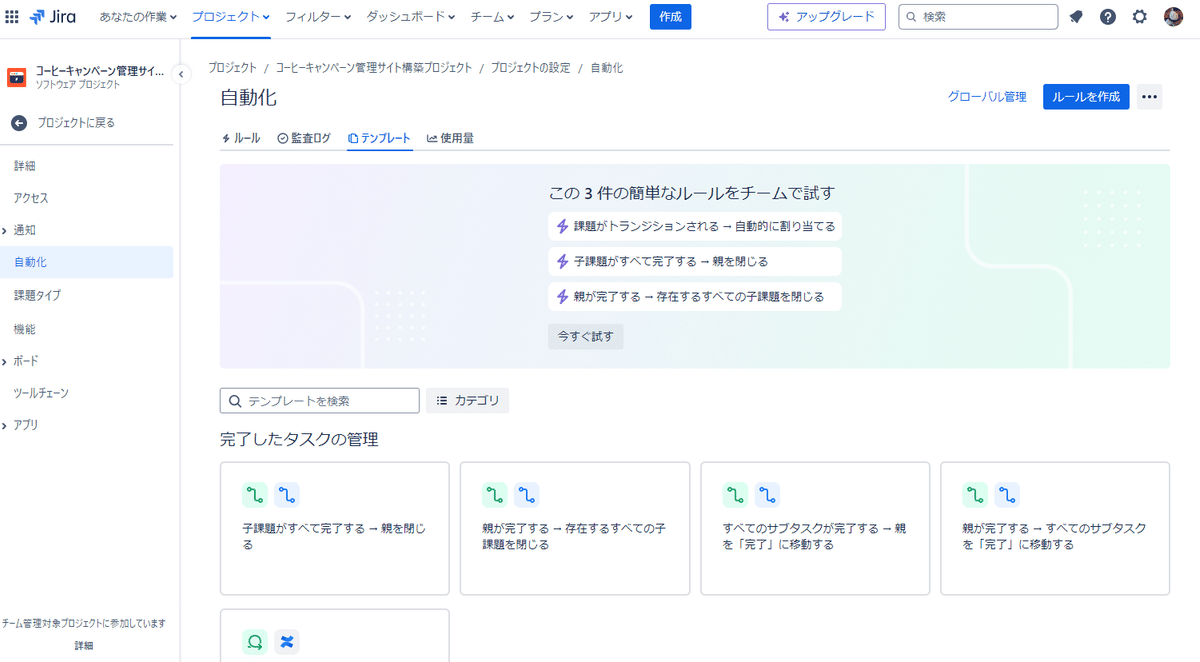Open the notifications bell
The width and height of the screenshot is (1200, 662).
(x=1076, y=17)
